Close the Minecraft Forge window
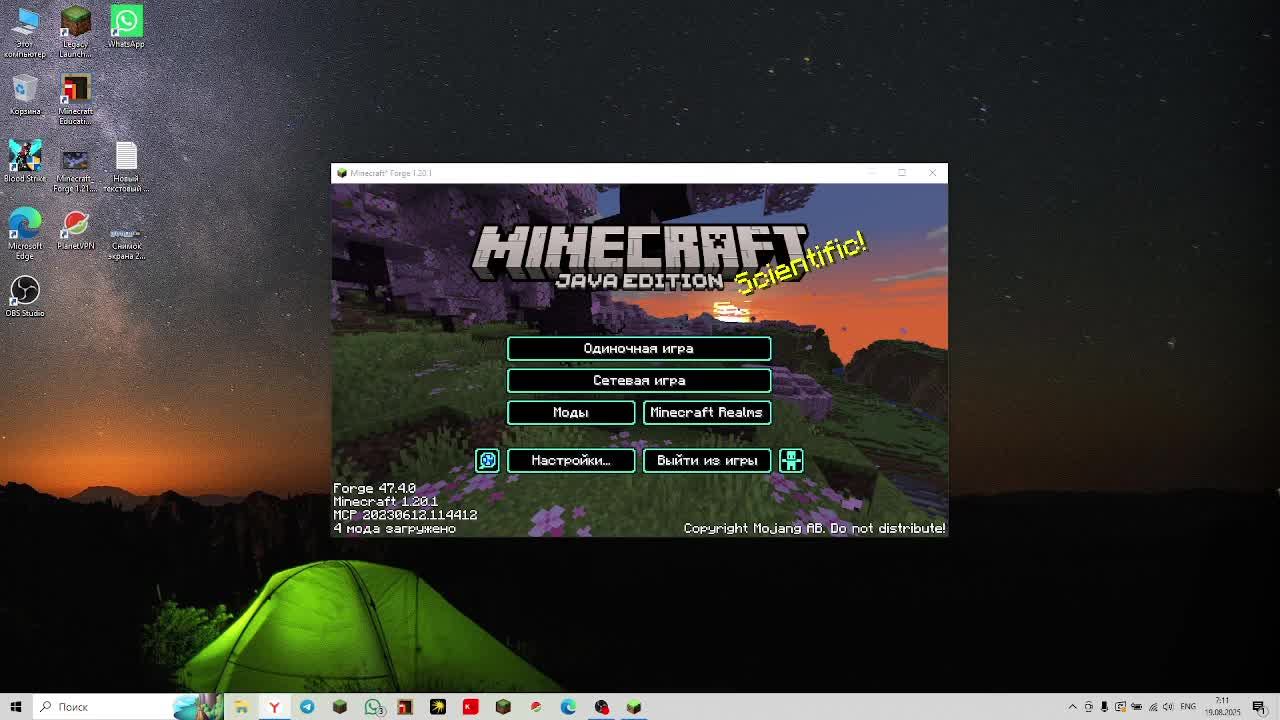This screenshot has height=720, width=1280. [x=932, y=173]
